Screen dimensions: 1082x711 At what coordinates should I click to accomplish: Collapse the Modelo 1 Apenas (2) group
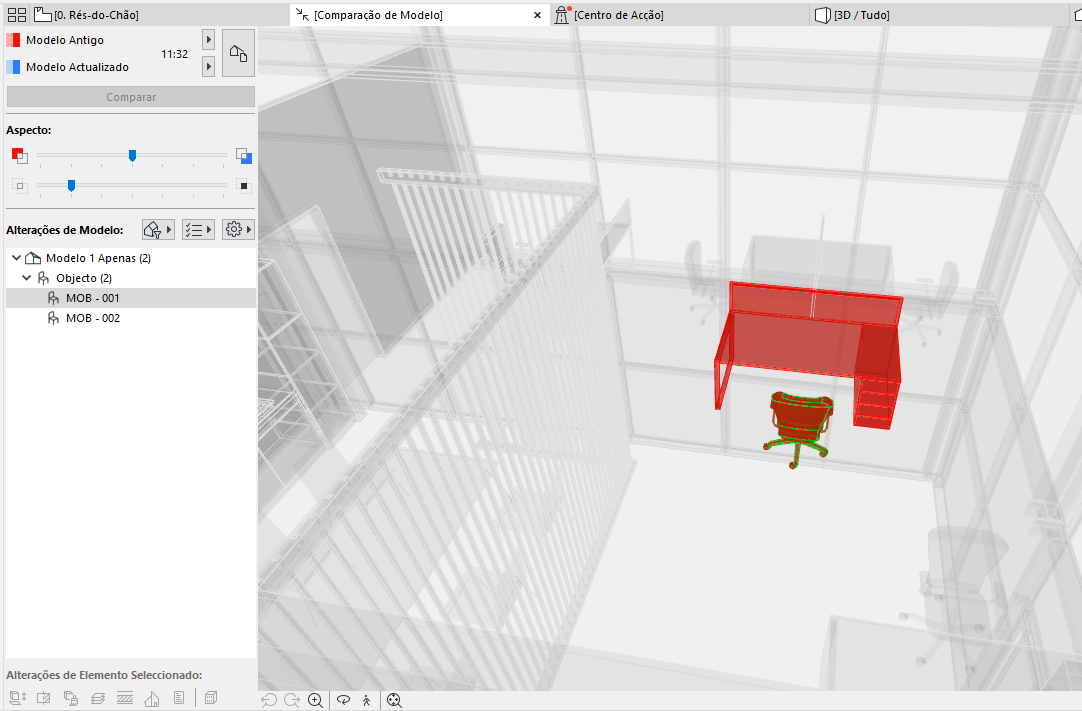pyautogui.click(x=17, y=258)
